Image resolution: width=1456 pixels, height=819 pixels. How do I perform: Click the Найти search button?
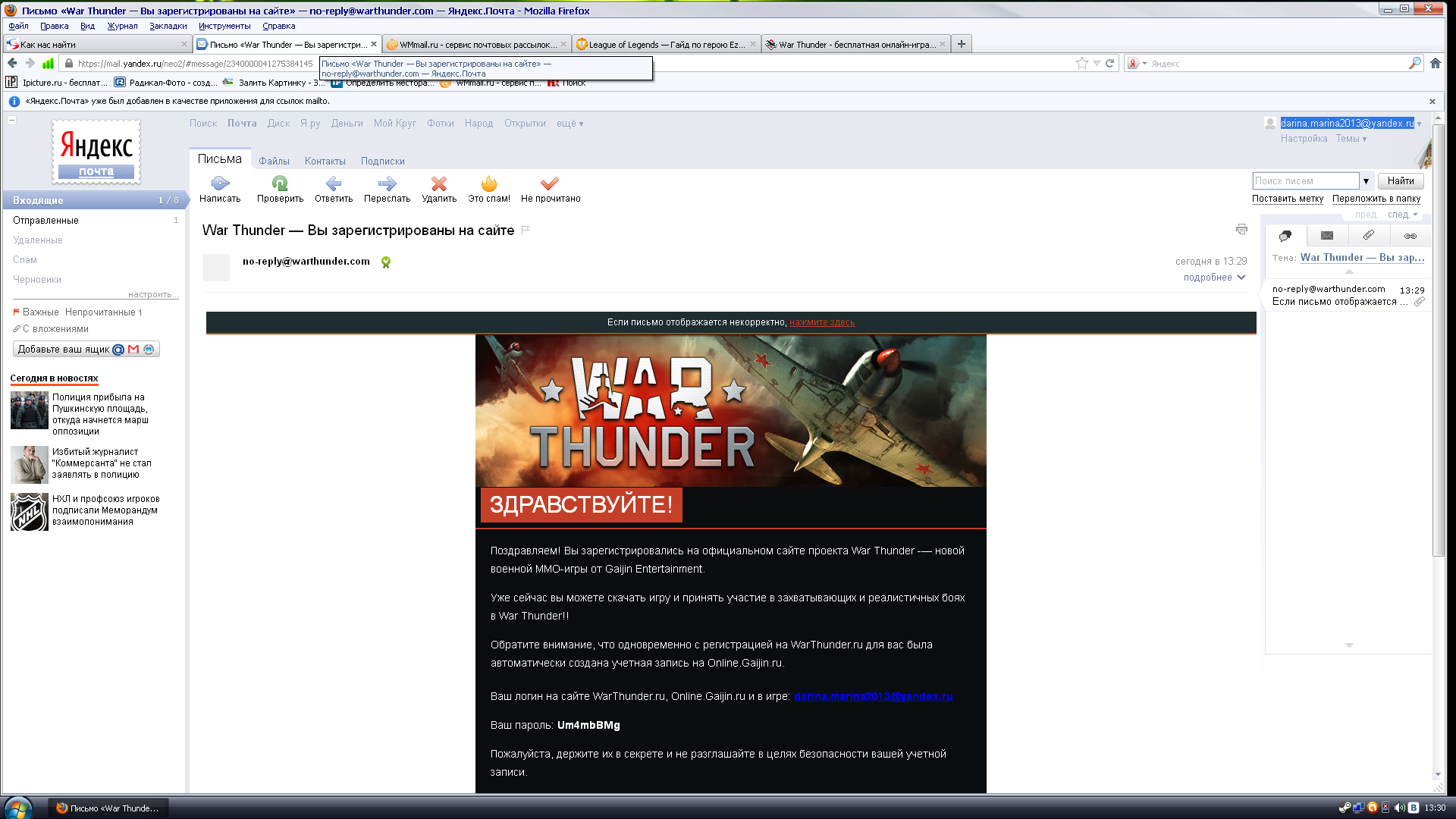pos(1401,181)
